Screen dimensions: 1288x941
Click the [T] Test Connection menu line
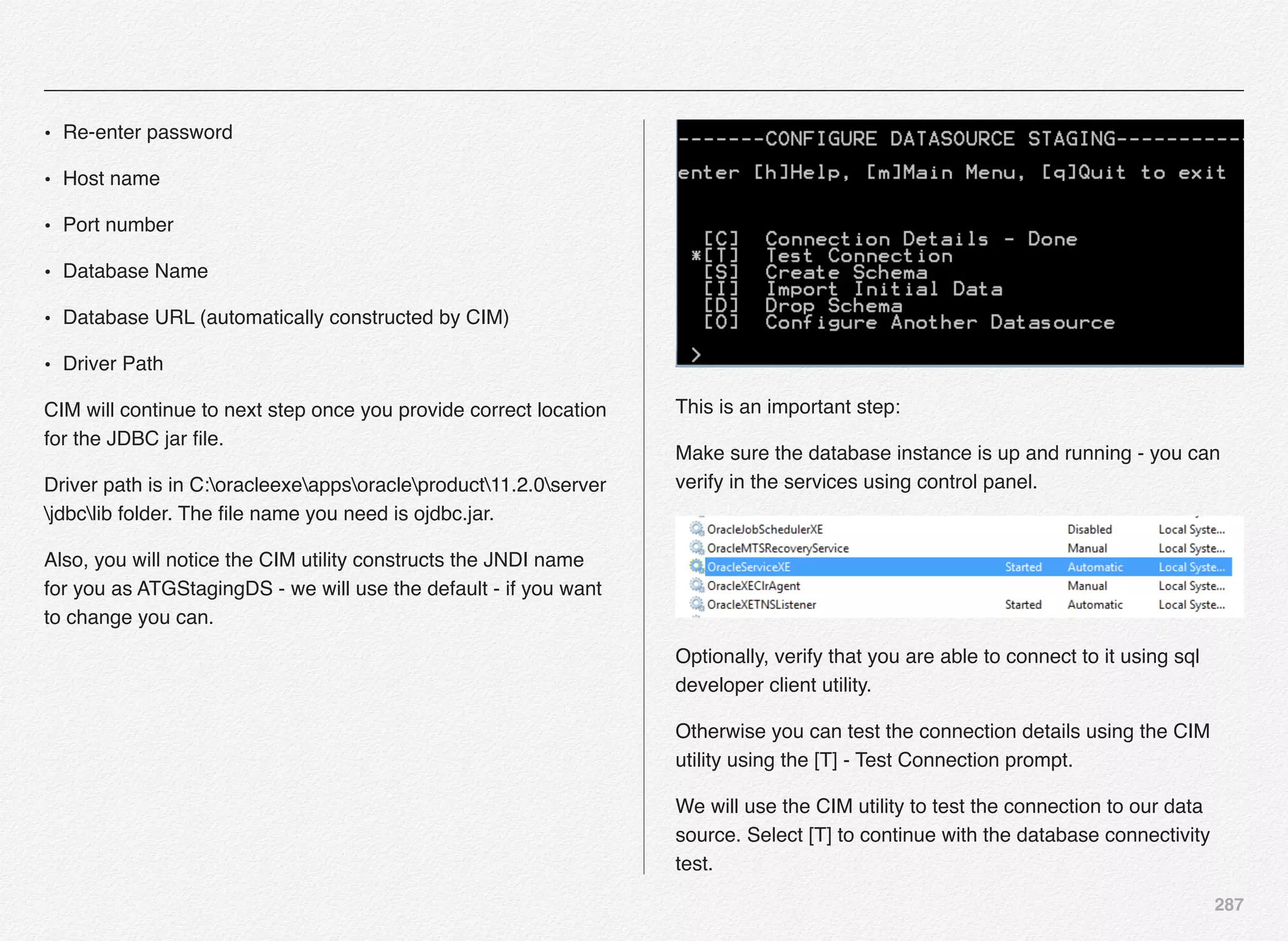[822, 256]
